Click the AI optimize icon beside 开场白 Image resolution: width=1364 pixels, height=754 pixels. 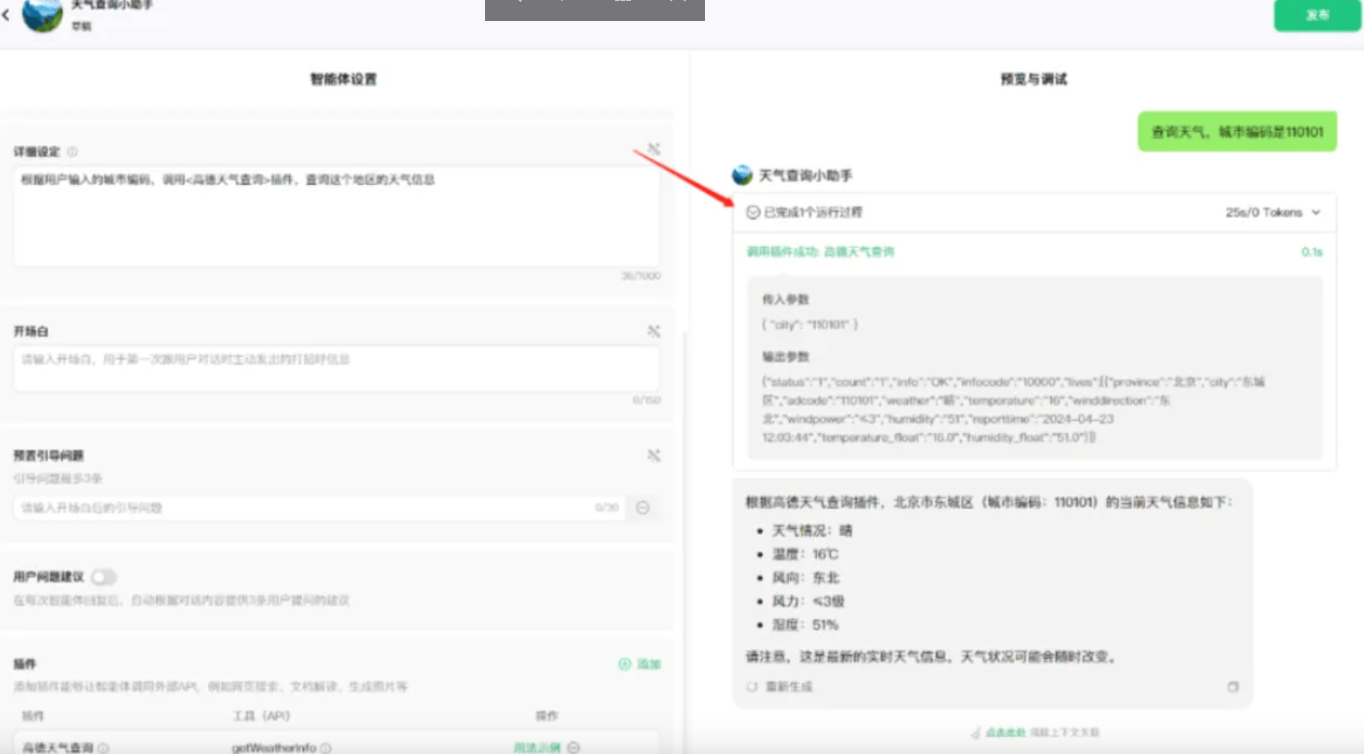653,330
